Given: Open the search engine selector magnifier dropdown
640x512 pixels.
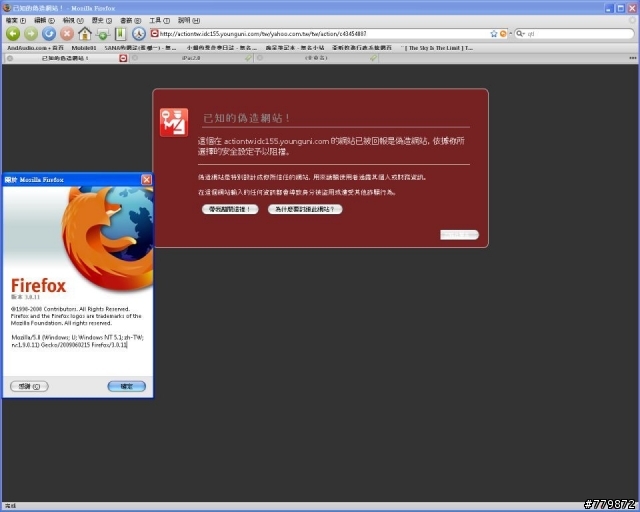Looking at the screenshot, I should [520, 33].
